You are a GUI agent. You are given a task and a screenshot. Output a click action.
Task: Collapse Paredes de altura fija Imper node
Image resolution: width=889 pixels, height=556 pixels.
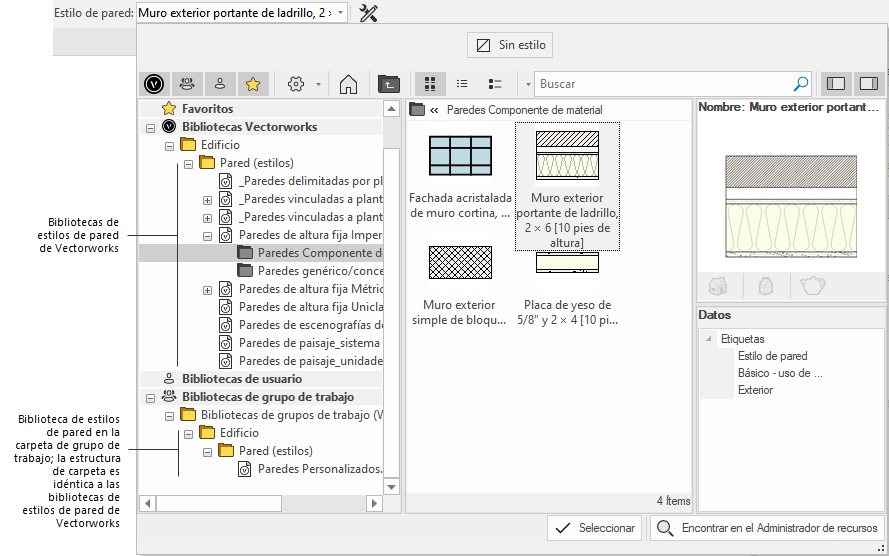(208, 236)
